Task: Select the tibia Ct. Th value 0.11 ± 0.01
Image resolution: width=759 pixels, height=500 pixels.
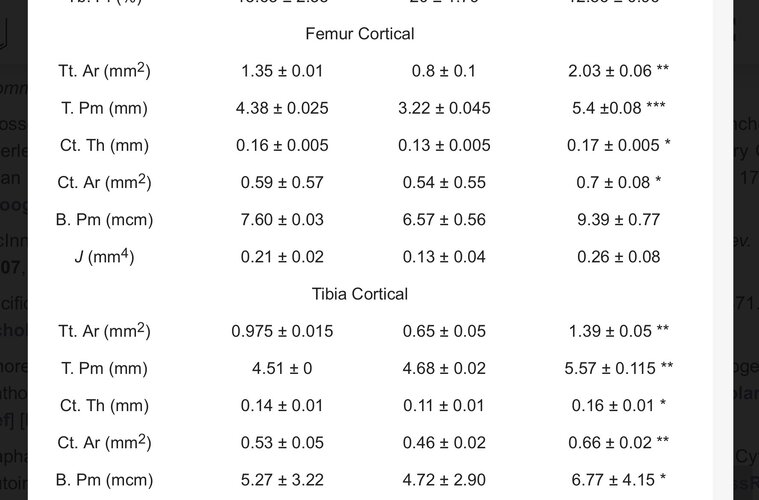Action: tap(444, 406)
